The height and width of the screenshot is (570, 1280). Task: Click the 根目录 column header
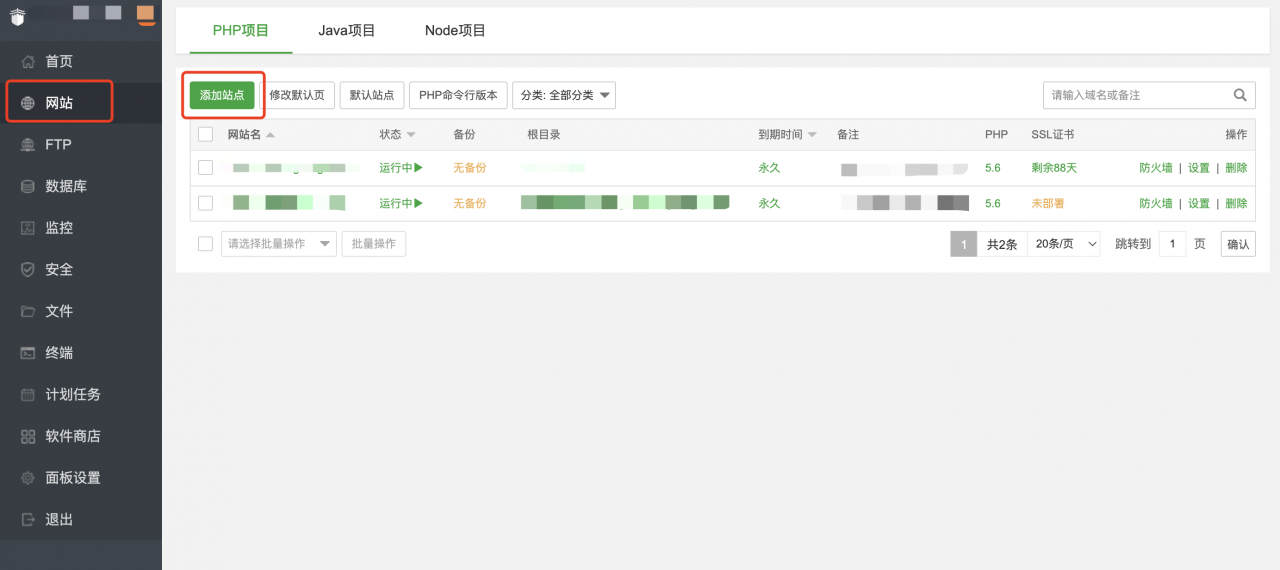pyautogui.click(x=544, y=134)
